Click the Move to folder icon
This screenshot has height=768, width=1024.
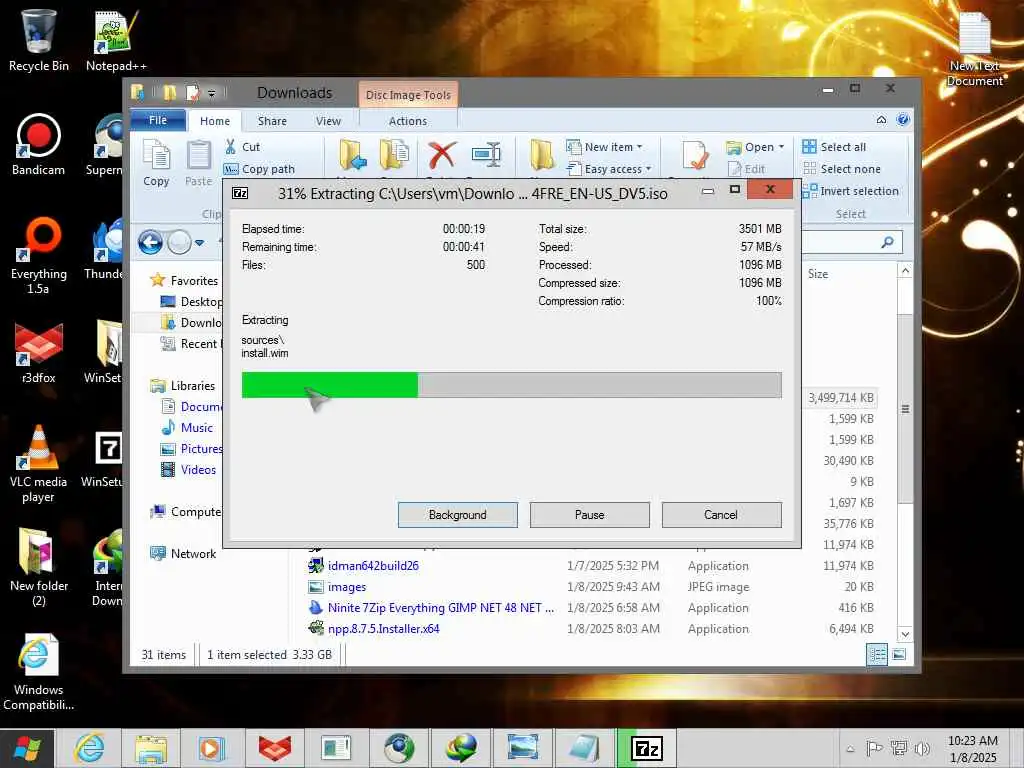(353, 155)
